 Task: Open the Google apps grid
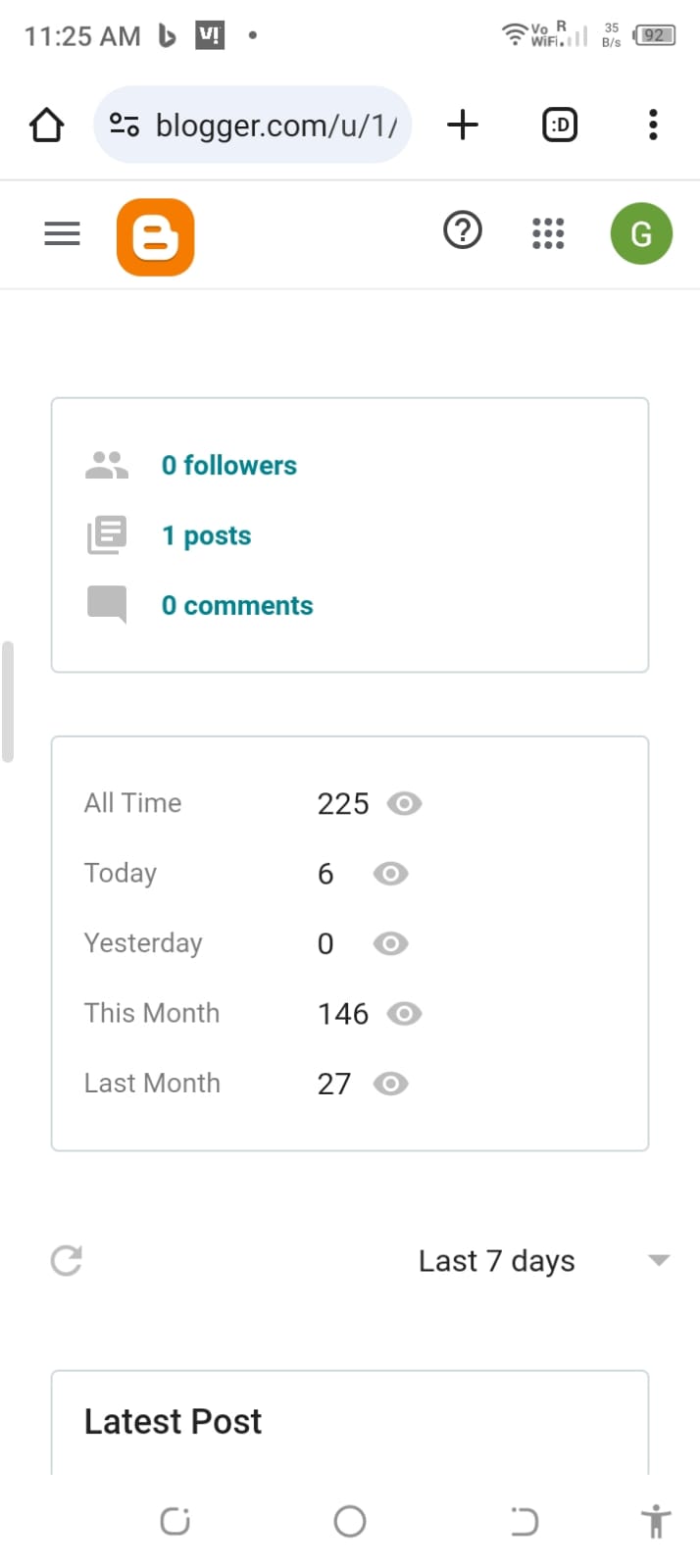coord(548,233)
